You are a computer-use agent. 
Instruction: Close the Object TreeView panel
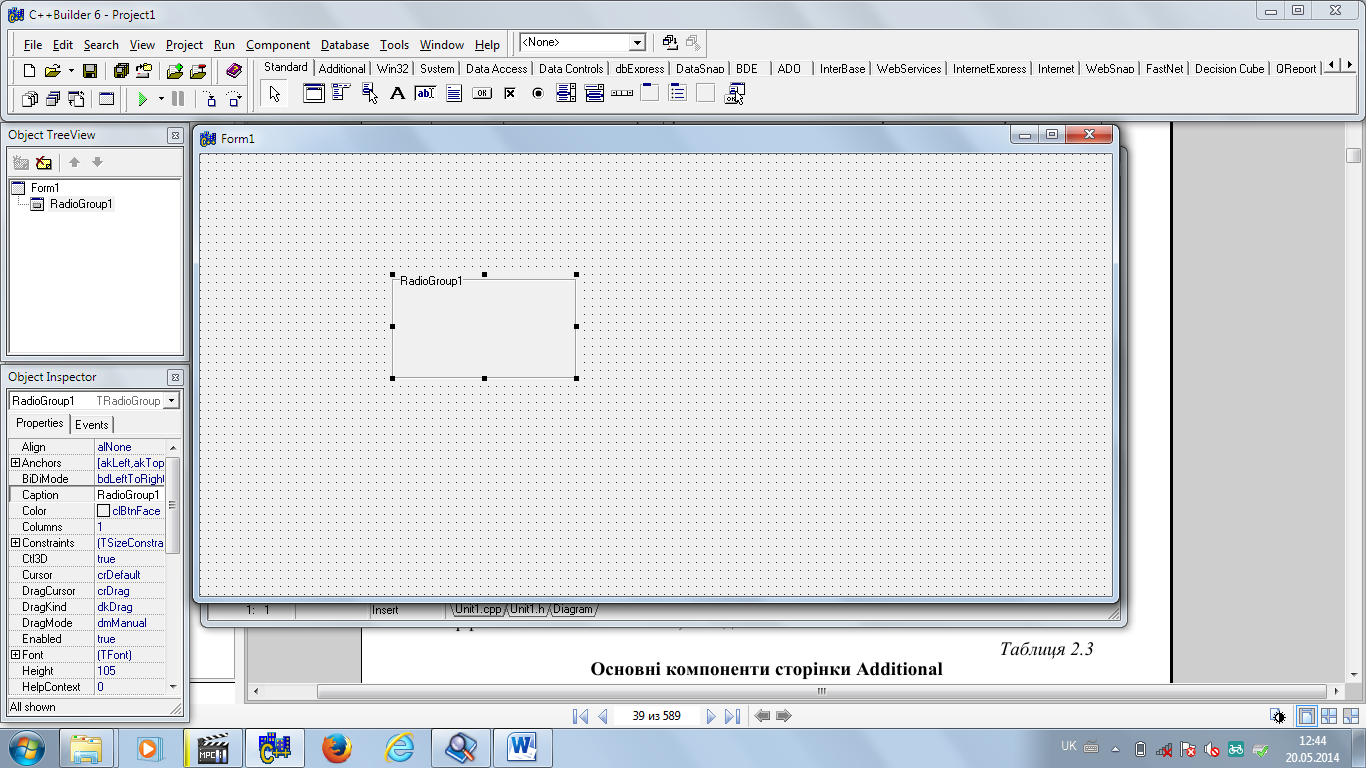coord(175,135)
